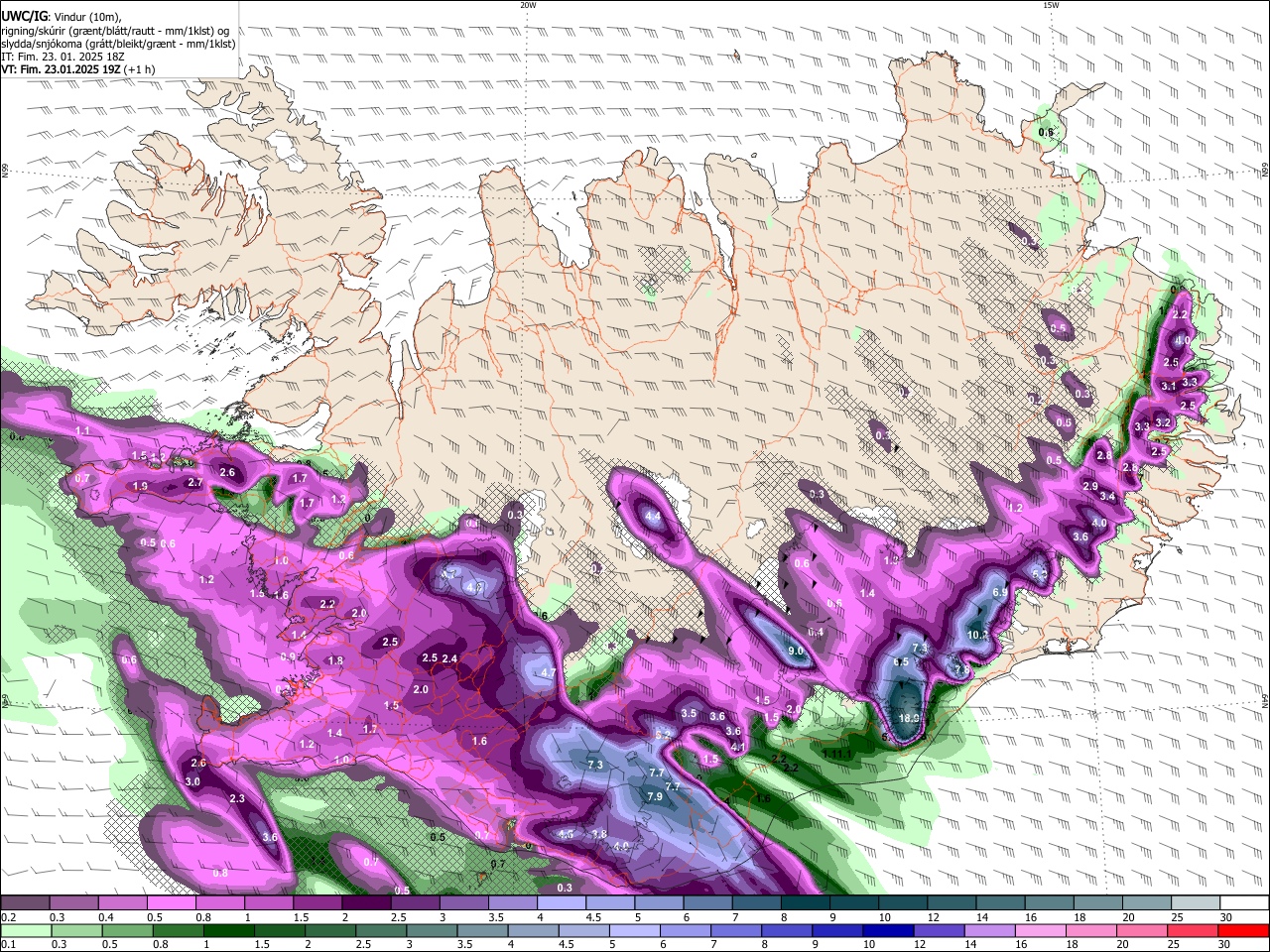
Task: Click the 0.1 label in the lower legend
Action: 7,944
